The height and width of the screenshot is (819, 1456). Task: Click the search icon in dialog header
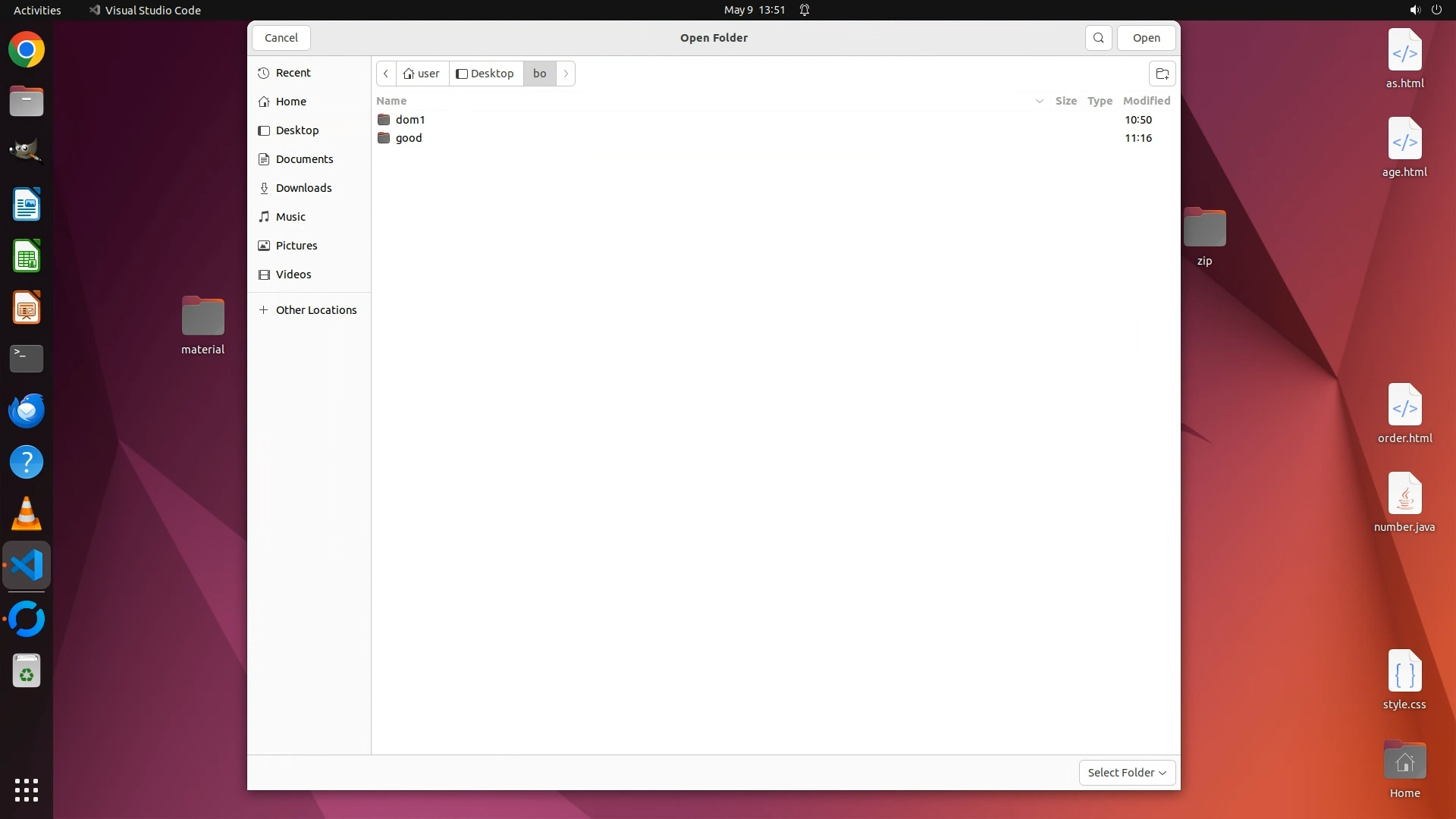click(1098, 38)
